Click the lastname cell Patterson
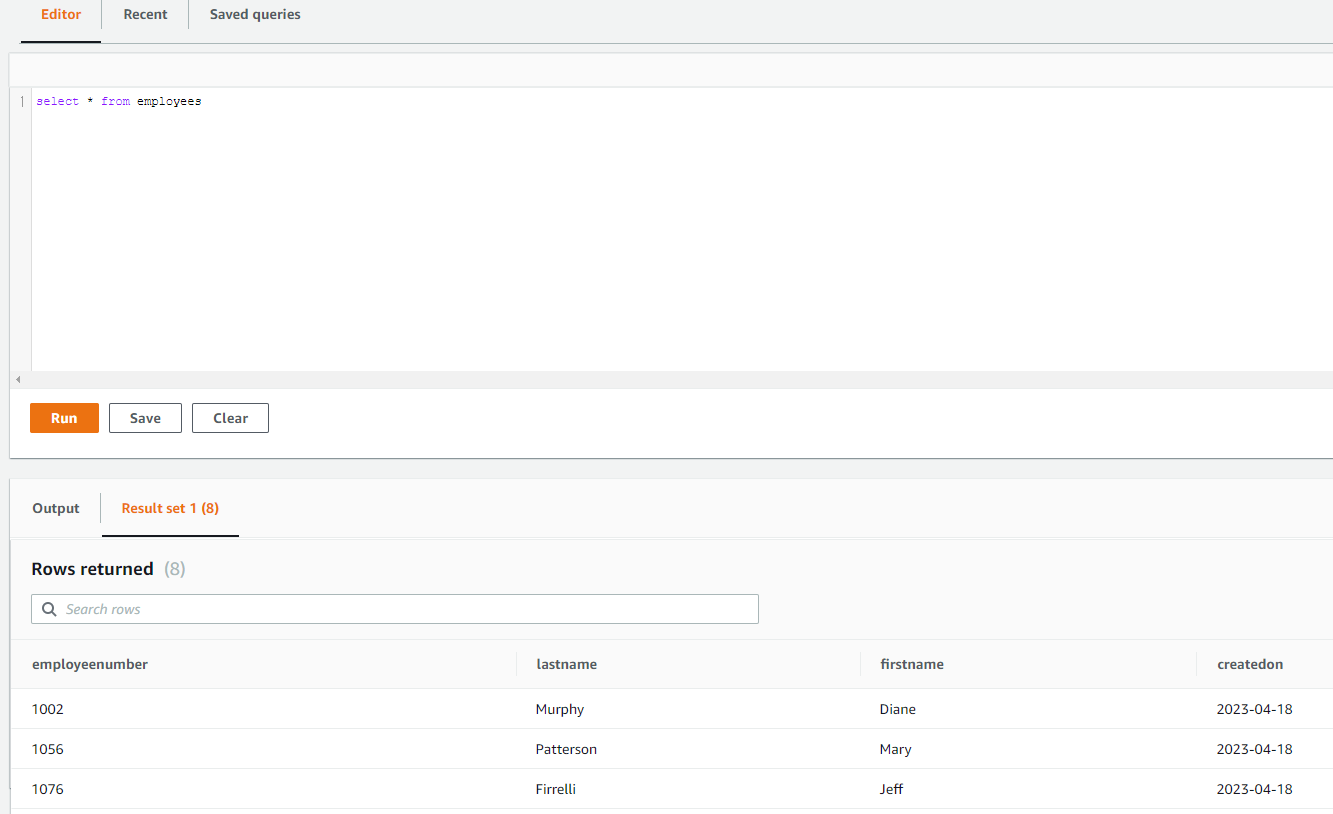 (566, 749)
